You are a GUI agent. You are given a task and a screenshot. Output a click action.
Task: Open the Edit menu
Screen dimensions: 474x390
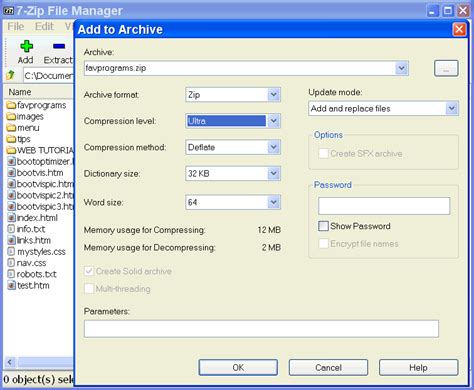pos(44,26)
